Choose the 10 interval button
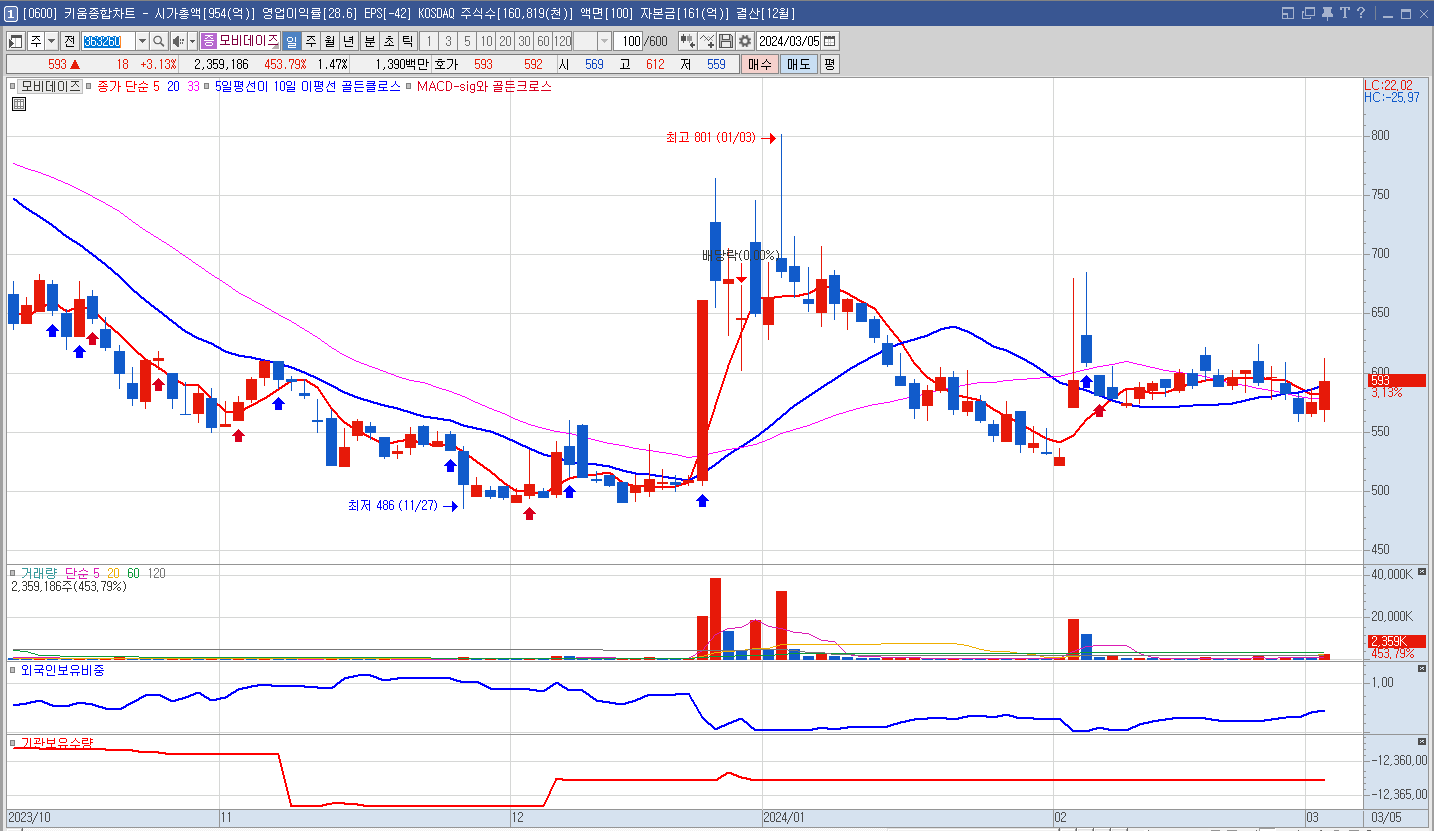 (x=486, y=41)
